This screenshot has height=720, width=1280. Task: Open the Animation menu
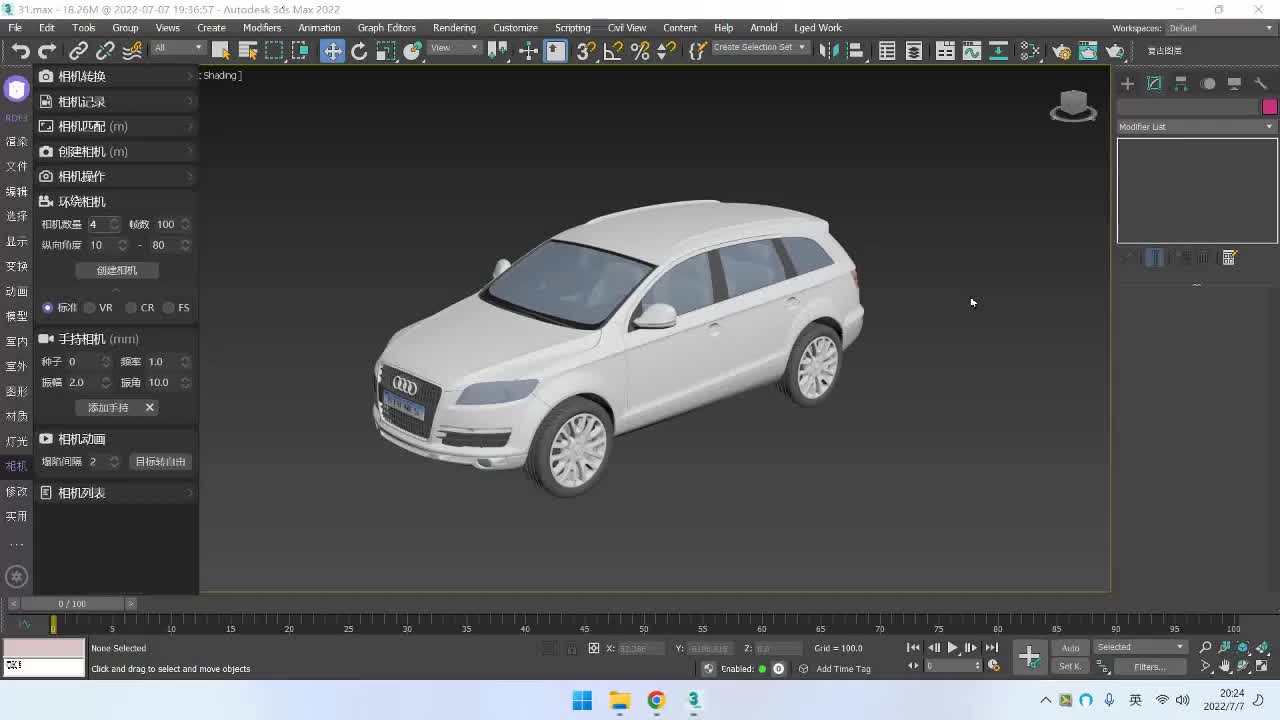(x=319, y=28)
